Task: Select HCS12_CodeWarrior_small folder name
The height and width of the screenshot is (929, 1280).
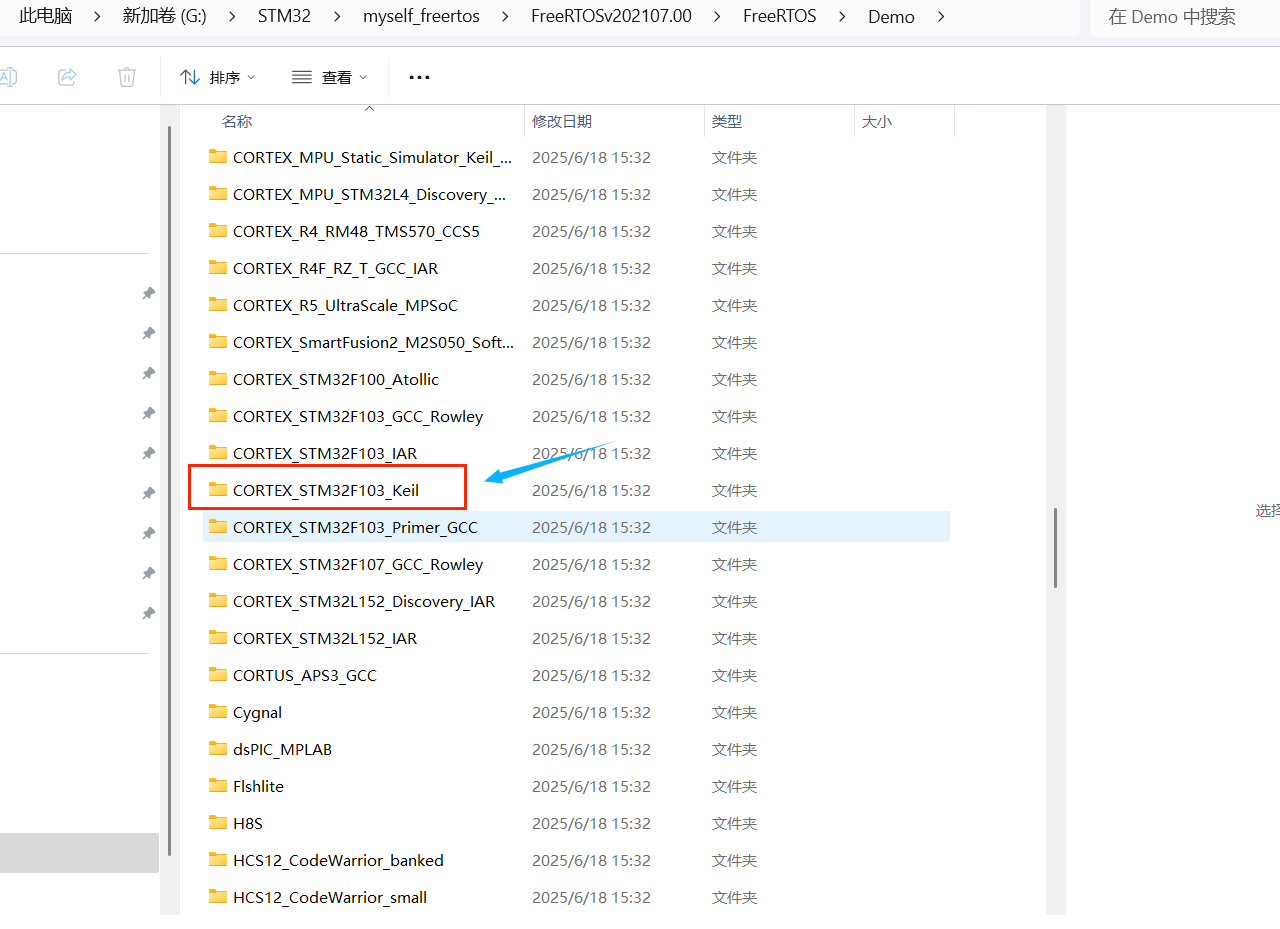Action: [x=330, y=897]
